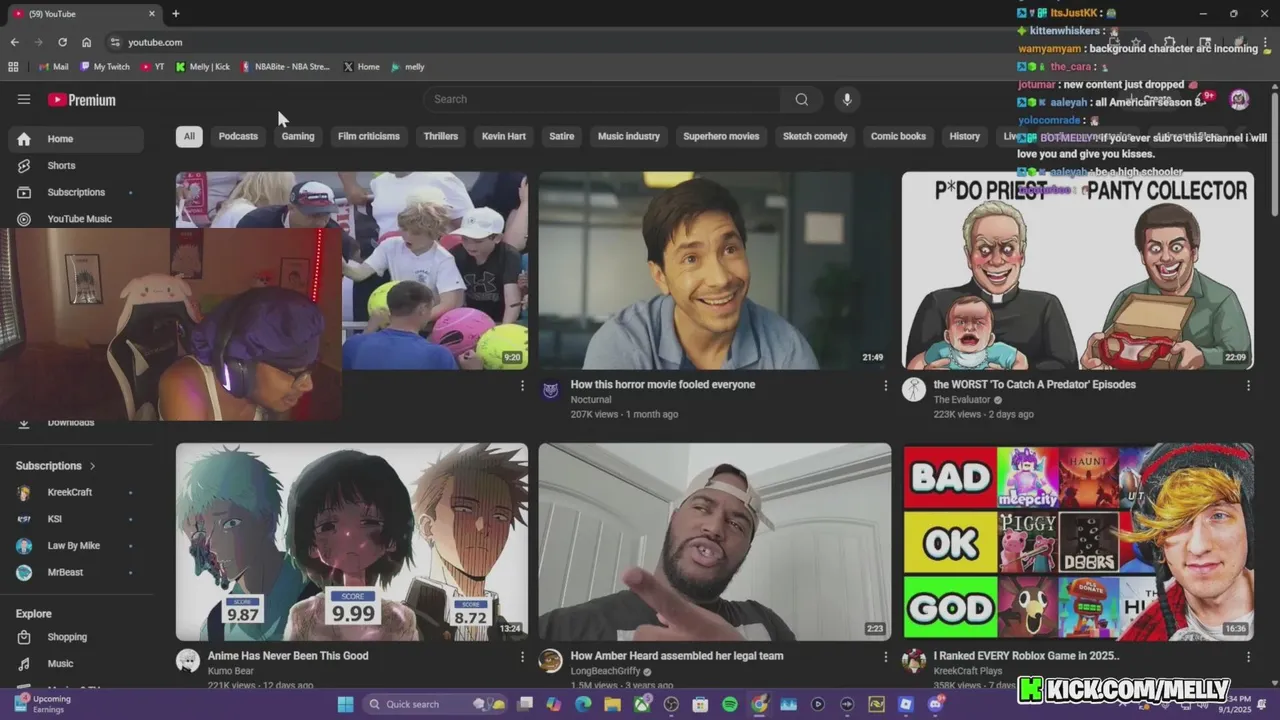The width and height of the screenshot is (1280, 720).
Task: Open site info icon beside youtube.com
Action: coord(115,42)
